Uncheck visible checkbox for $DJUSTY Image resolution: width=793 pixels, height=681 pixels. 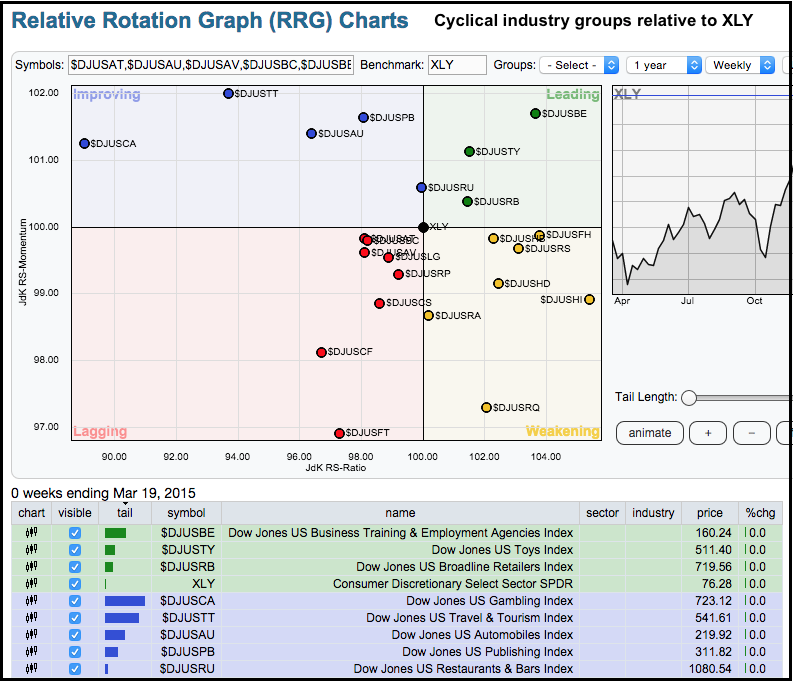pyautogui.click(x=74, y=550)
